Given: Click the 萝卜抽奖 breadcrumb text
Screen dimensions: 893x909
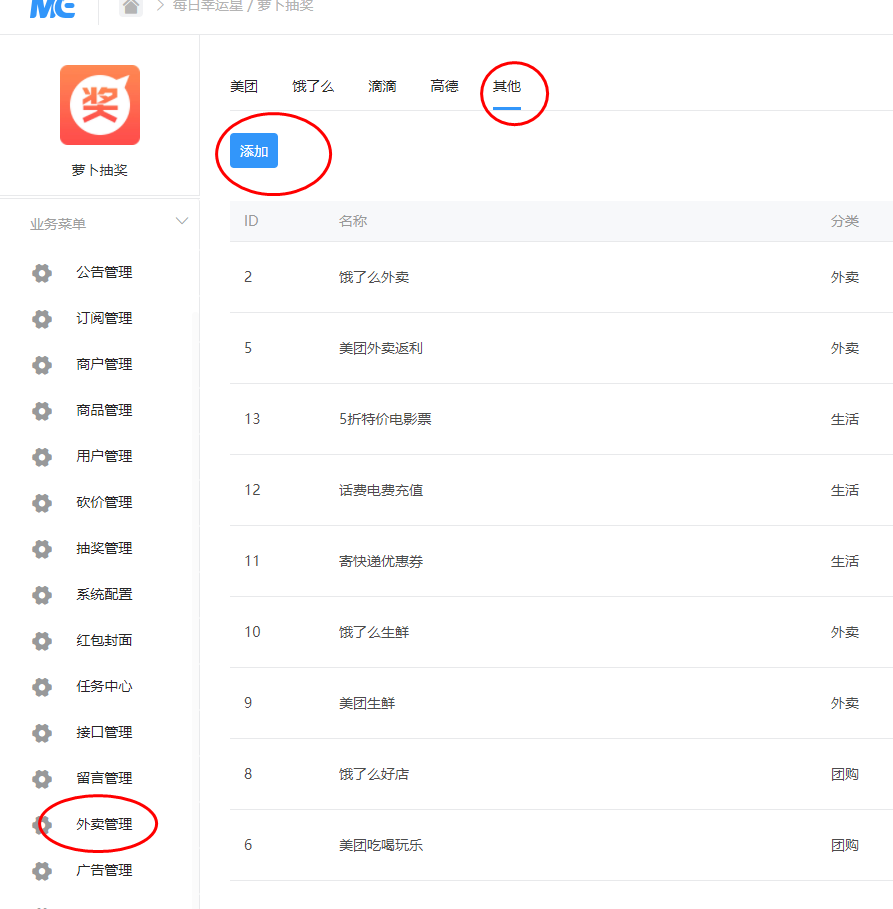Looking at the screenshot, I should coord(285,6).
